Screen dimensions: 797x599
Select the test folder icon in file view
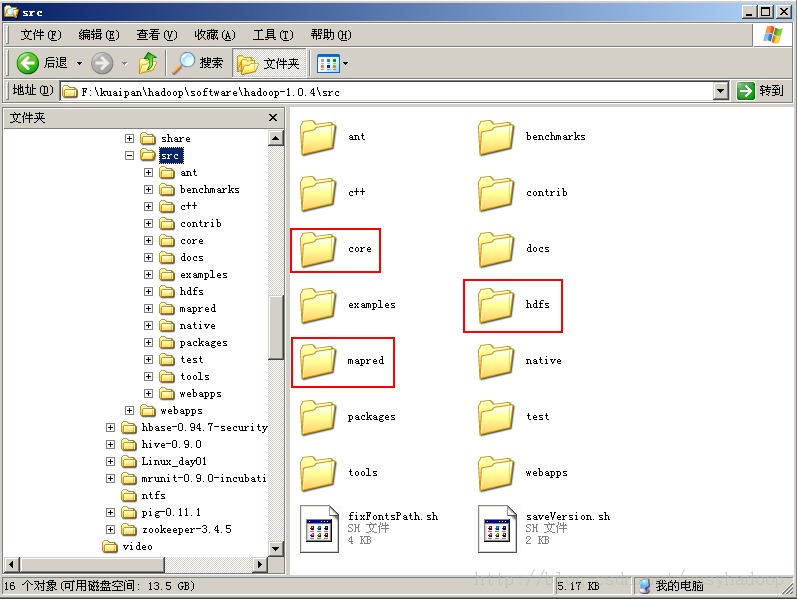click(x=496, y=416)
